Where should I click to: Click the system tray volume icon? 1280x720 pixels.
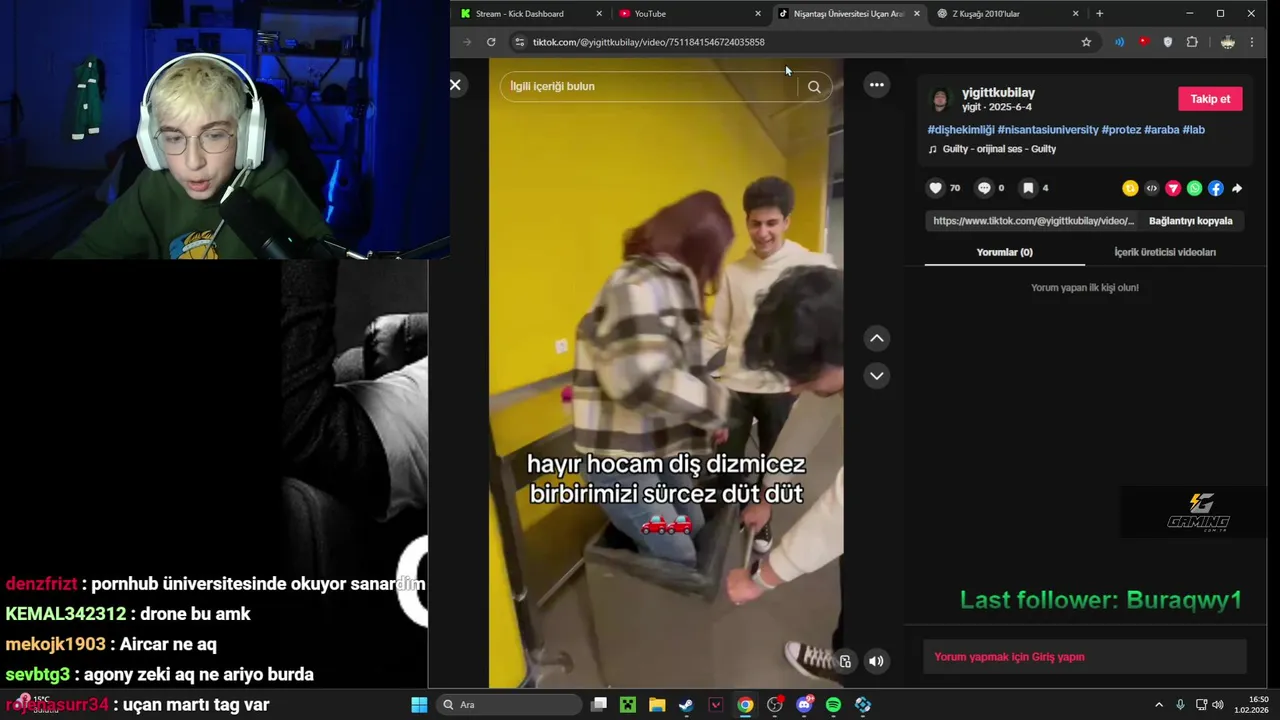tap(1218, 705)
